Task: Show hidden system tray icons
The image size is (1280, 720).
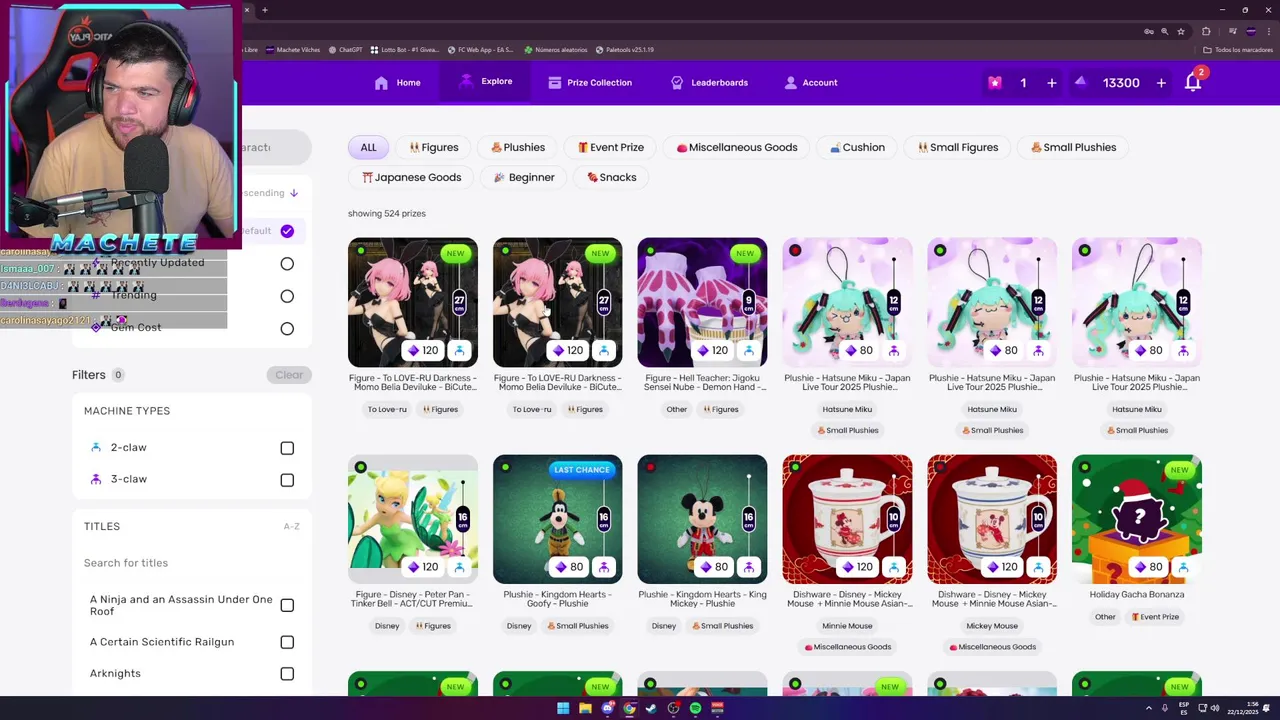Action: click(1149, 708)
